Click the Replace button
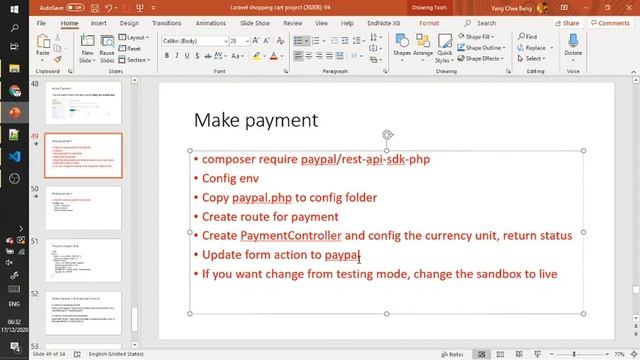 pos(536,48)
